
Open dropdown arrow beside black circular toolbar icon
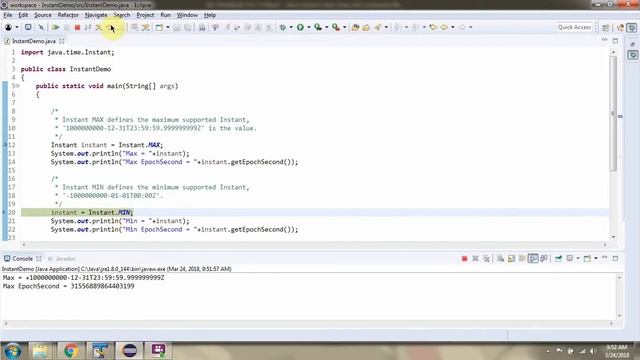[17, 27]
